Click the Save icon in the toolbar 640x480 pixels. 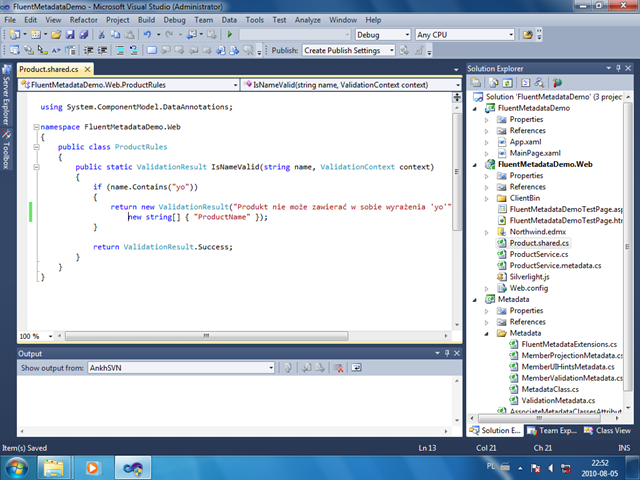tap(70, 35)
